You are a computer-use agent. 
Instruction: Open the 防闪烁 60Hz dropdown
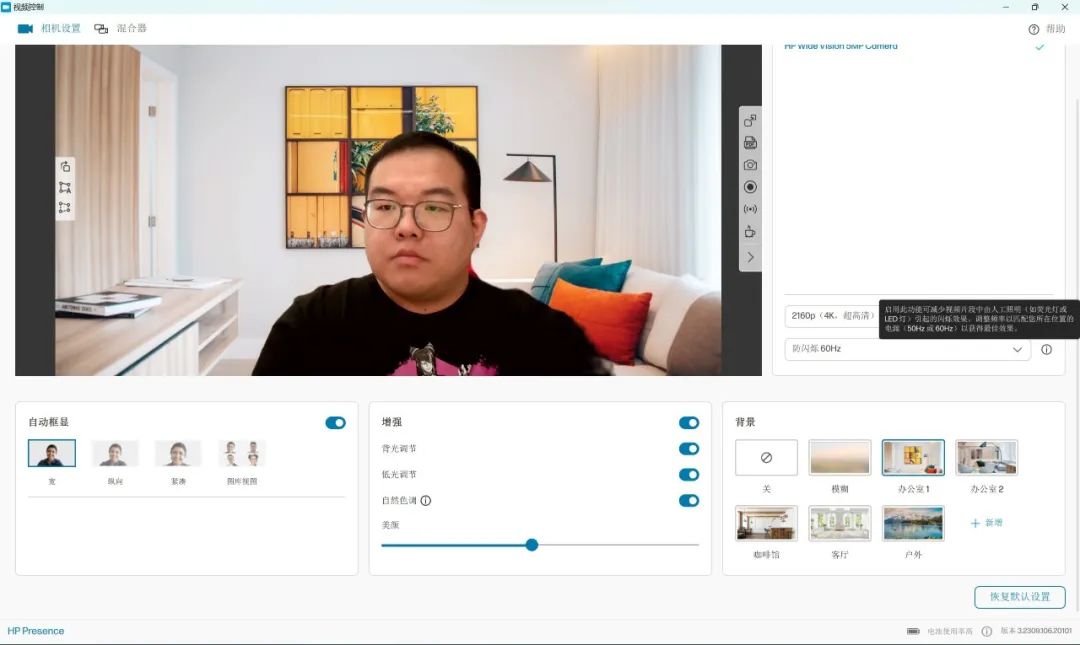[906, 350]
